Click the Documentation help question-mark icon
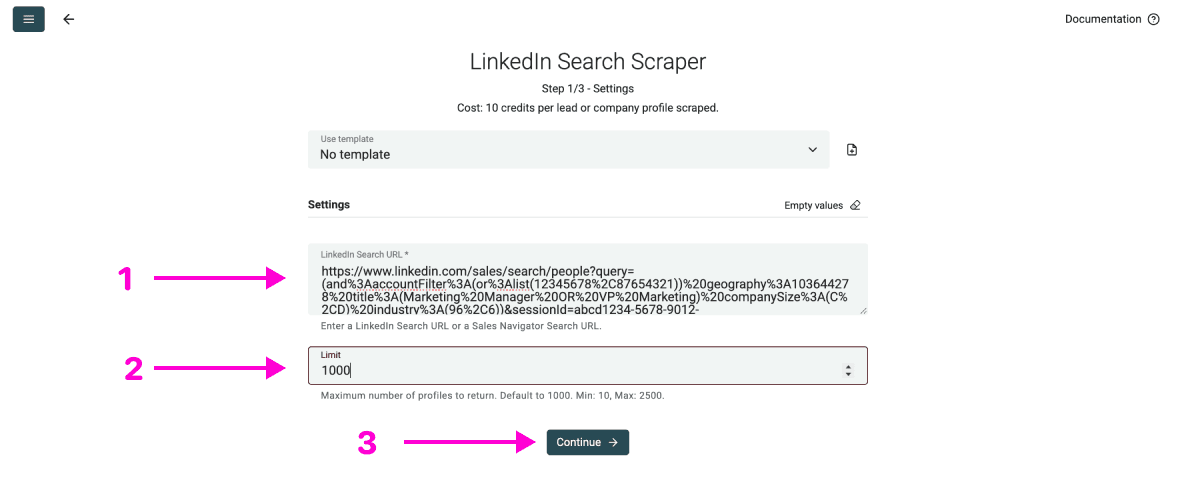Viewport: 1177px width, 480px height. [1154, 19]
